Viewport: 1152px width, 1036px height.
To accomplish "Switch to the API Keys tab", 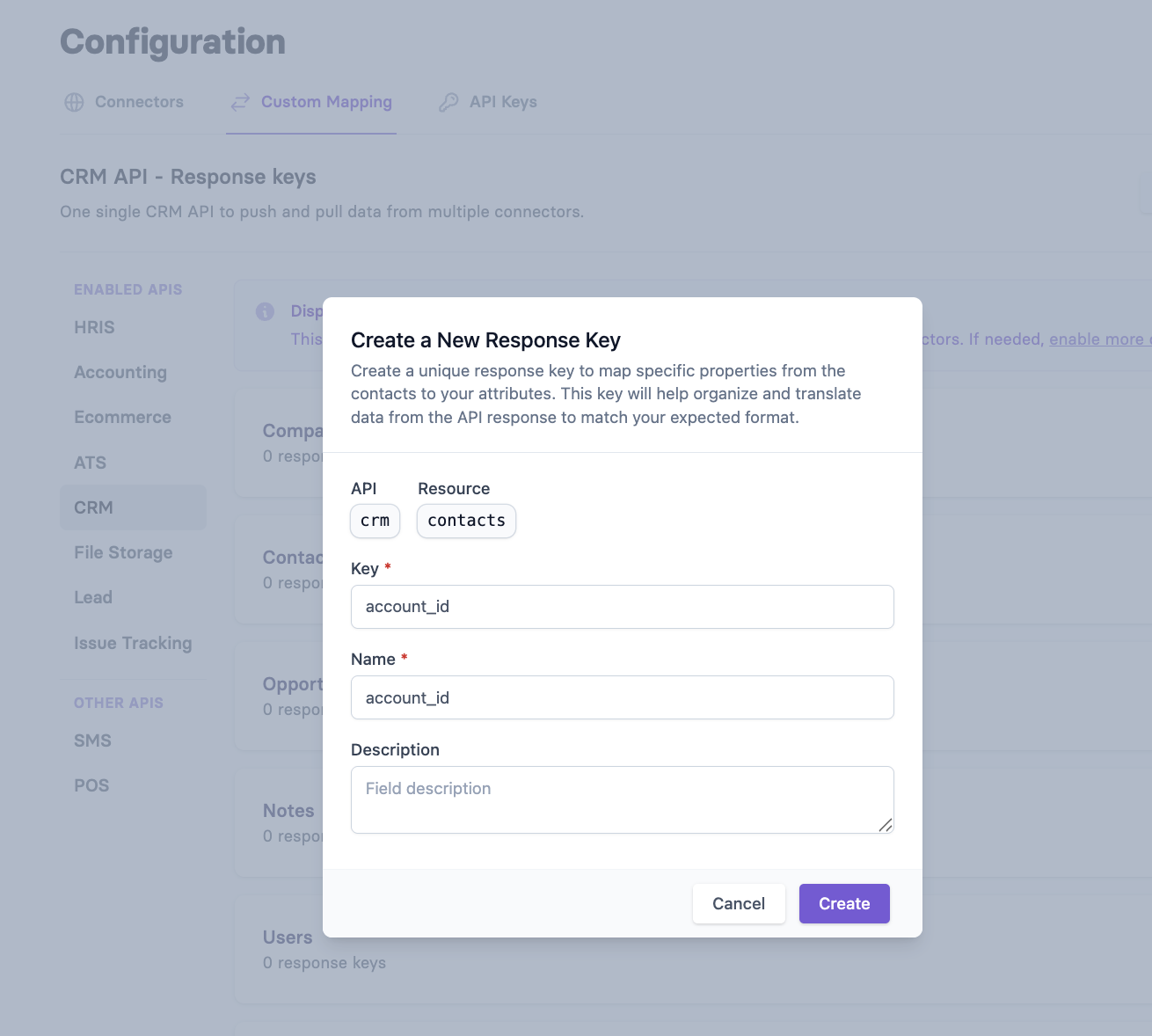I will (503, 102).
